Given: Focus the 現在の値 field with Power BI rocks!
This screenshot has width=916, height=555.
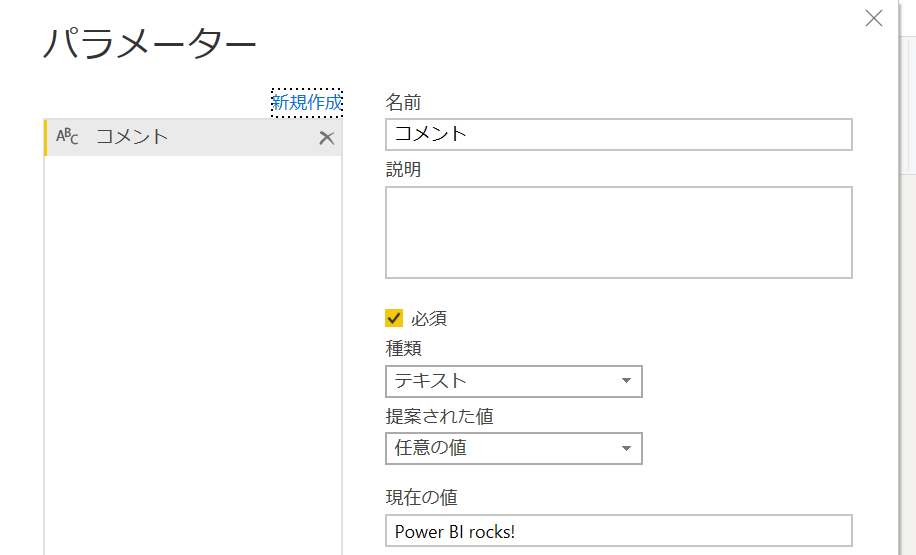Looking at the screenshot, I should point(619,531).
